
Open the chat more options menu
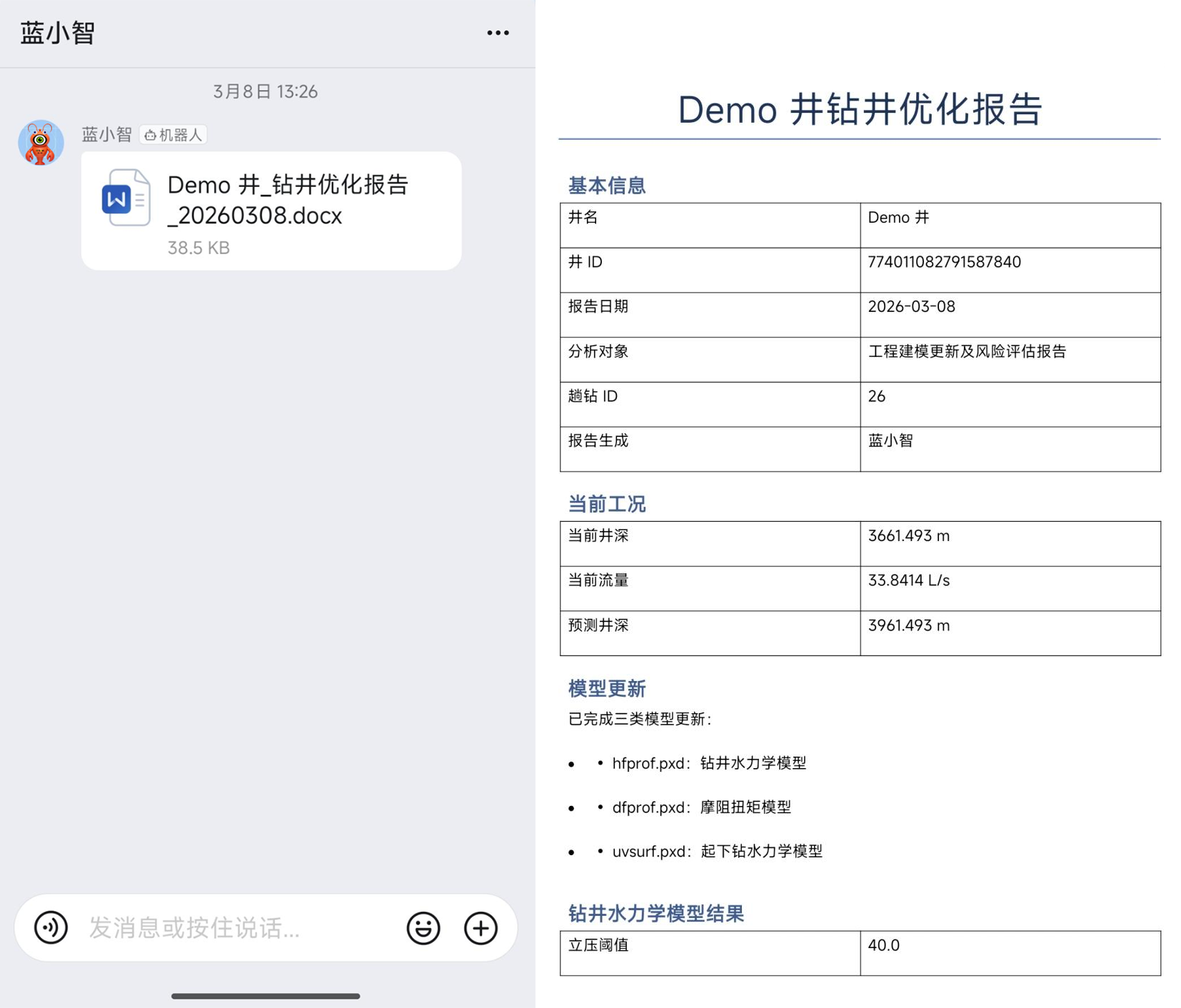coord(498,32)
